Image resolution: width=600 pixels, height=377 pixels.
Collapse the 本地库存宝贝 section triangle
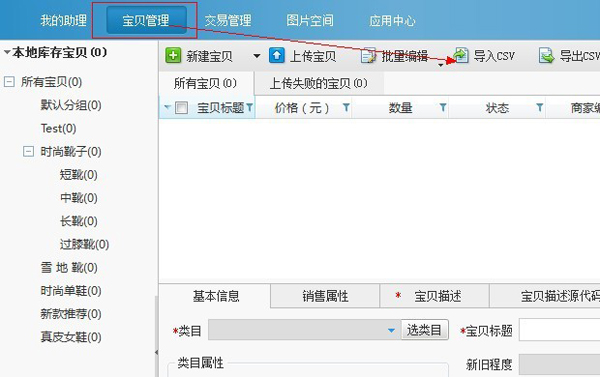tap(7, 52)
